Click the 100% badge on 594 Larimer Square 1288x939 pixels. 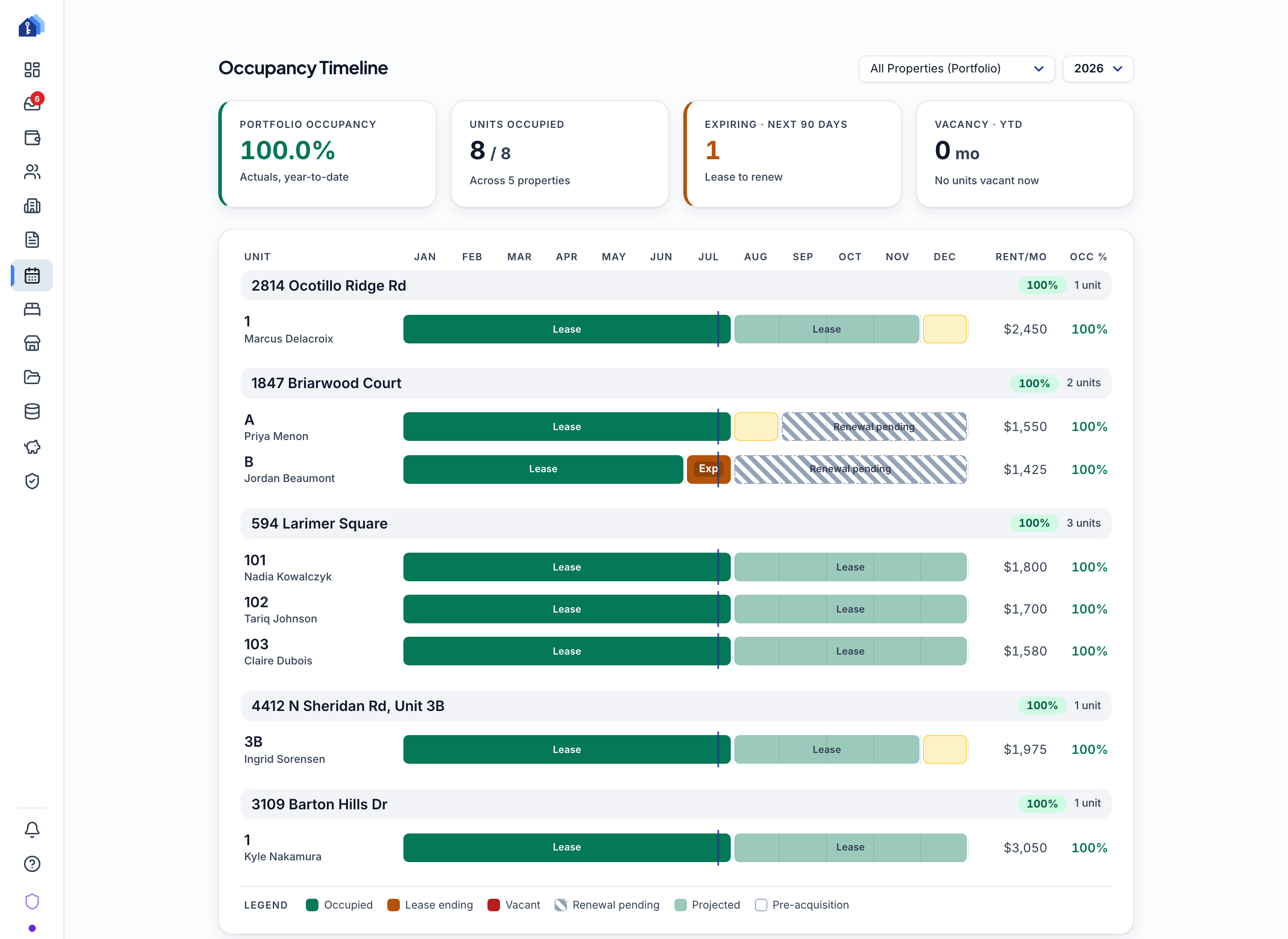pos(1034,524)
